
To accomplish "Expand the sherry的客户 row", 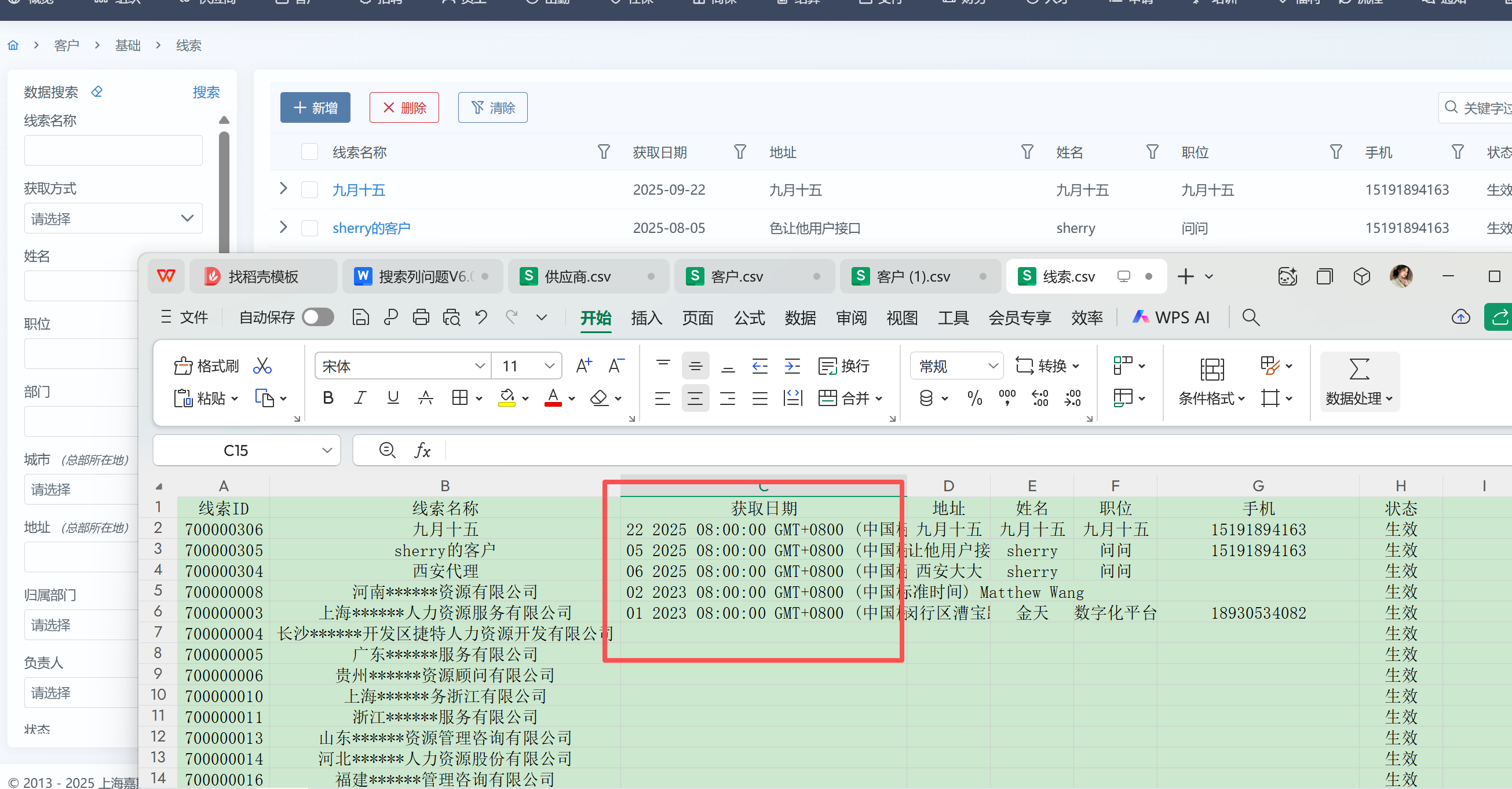I will [x=283, y=227].
